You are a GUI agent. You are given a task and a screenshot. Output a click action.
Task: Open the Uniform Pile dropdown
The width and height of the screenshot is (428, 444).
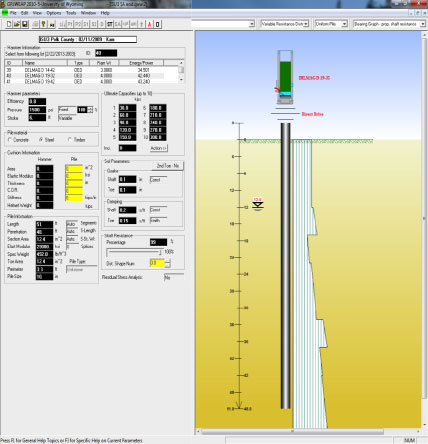coord(331,24)
